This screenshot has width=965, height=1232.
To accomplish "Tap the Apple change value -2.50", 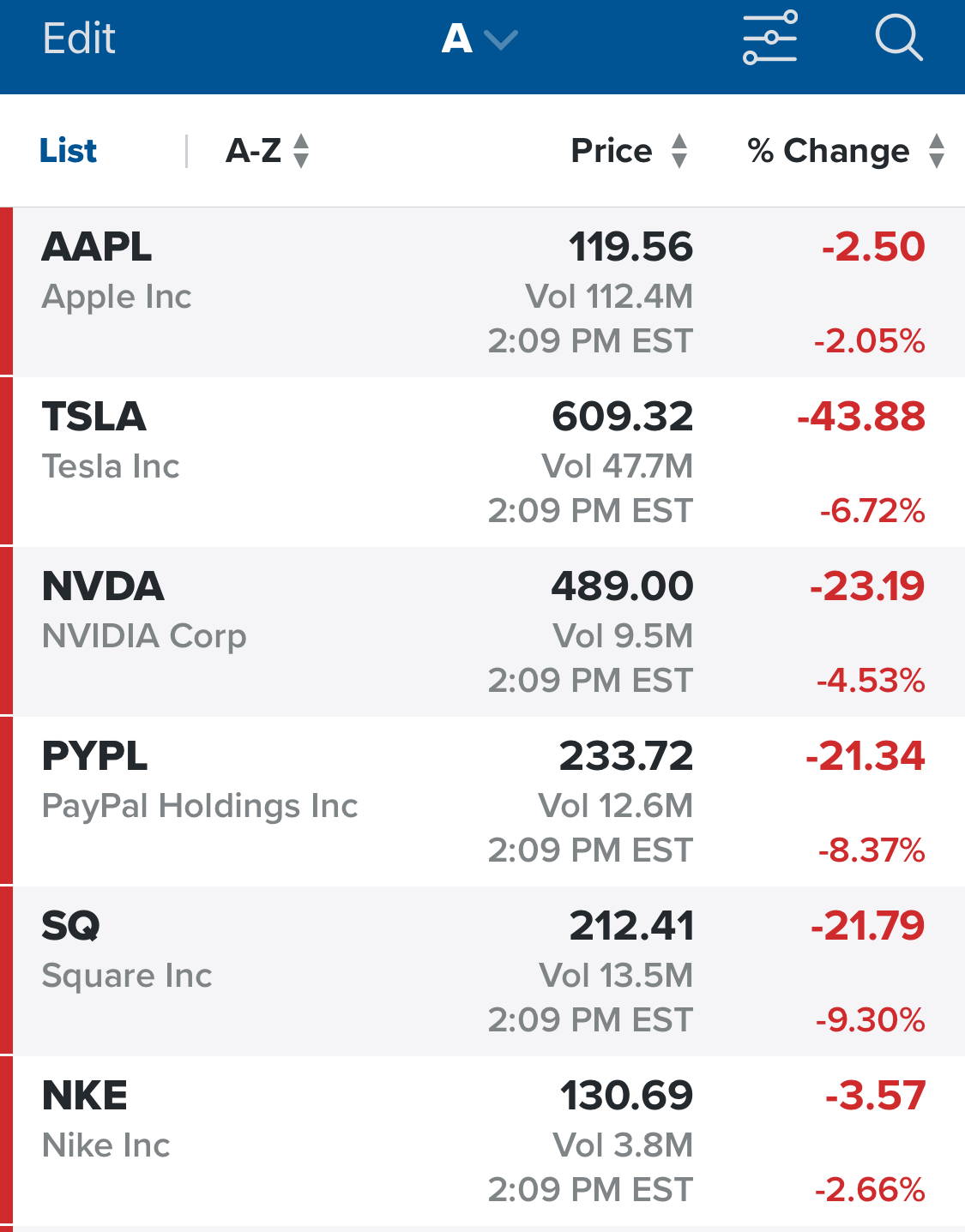I will pyautogui.click(x=873, y=247).
